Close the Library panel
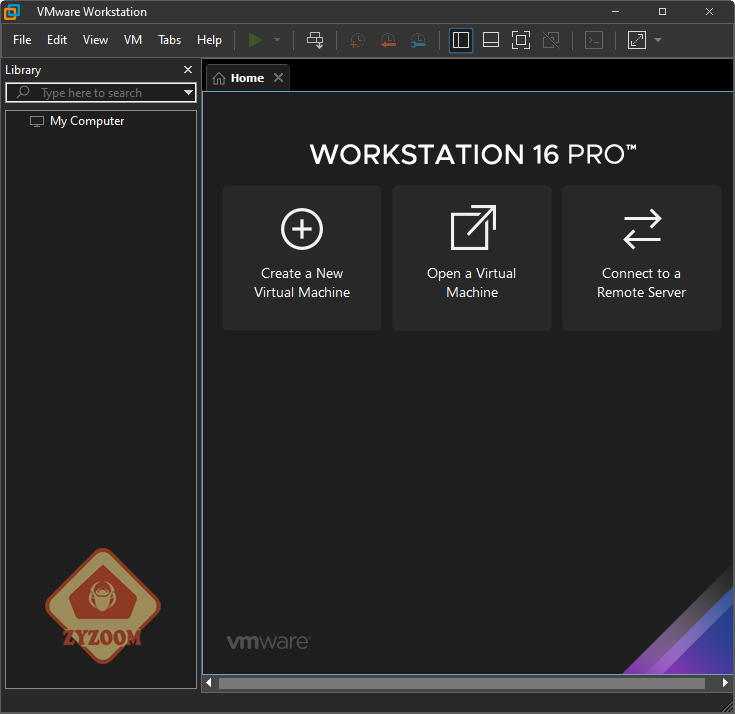The width and height of the screenshot is (735, 714). click(x=188, y=70)
